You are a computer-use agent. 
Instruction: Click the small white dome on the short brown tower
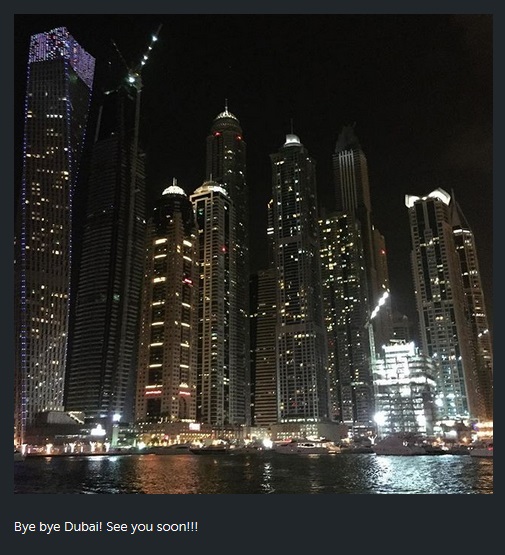click(174, 189)
